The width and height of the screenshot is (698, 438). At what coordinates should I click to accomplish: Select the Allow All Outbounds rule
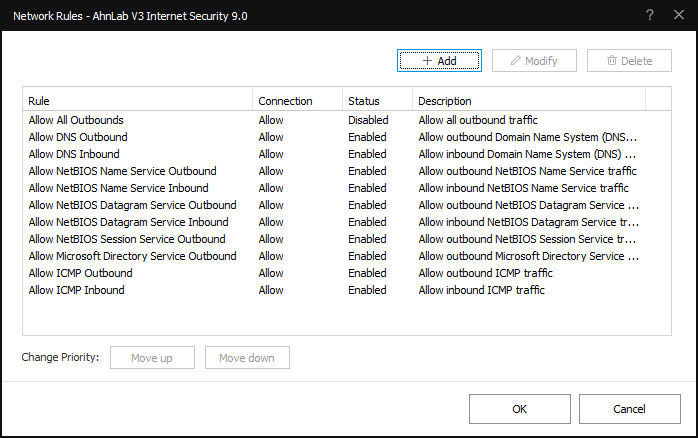[347, 120]
